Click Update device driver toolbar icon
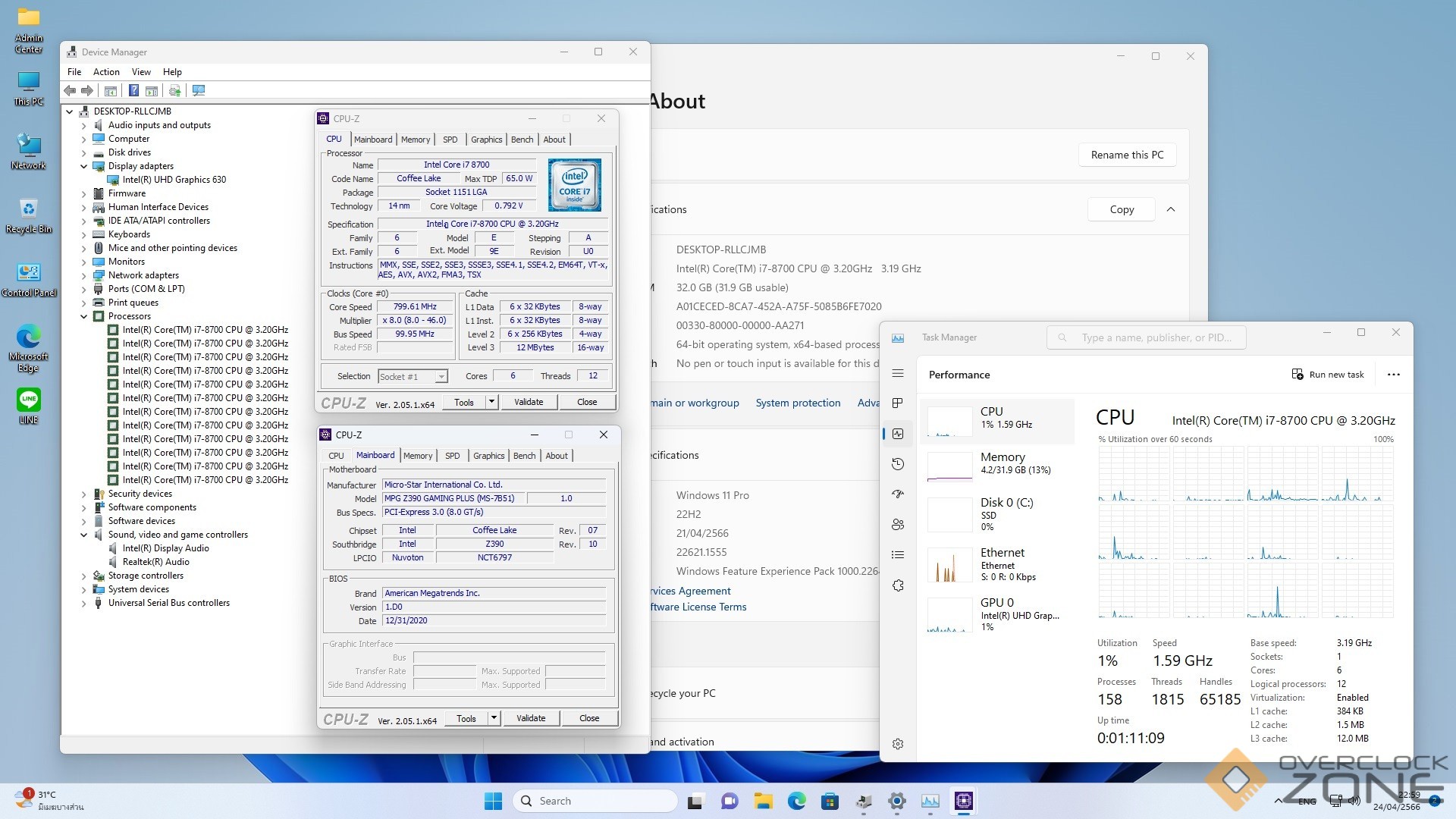Screen dimensions: 1456x819 tap(174, 91)
